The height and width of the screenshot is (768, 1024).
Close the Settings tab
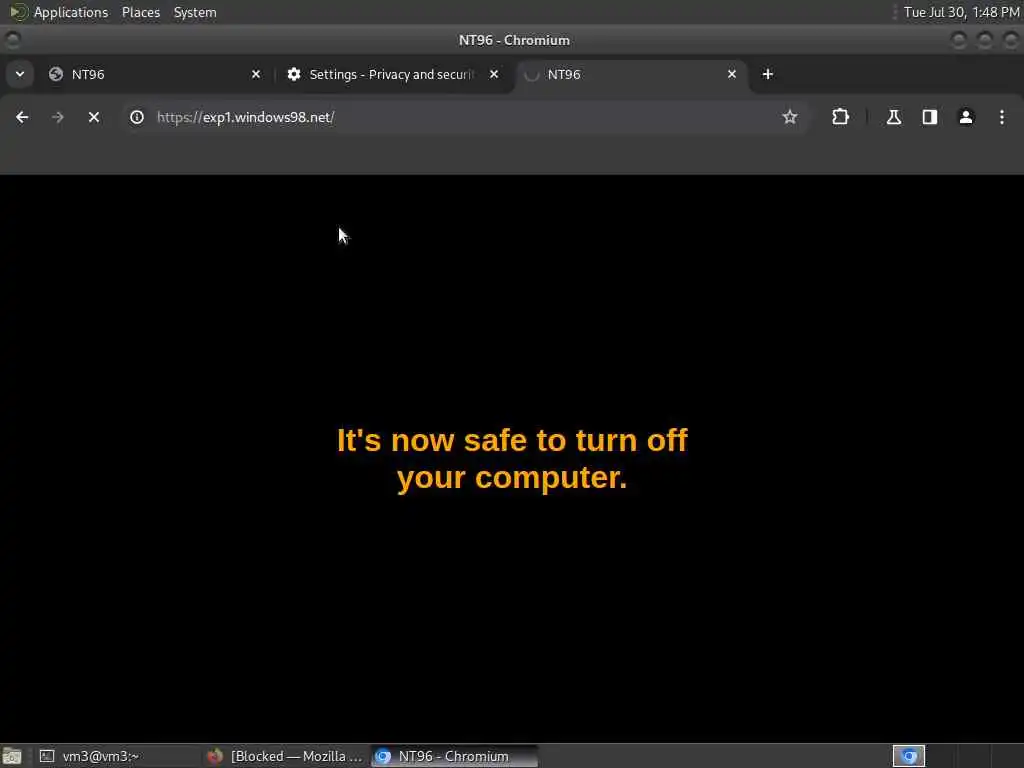(494, 74)
